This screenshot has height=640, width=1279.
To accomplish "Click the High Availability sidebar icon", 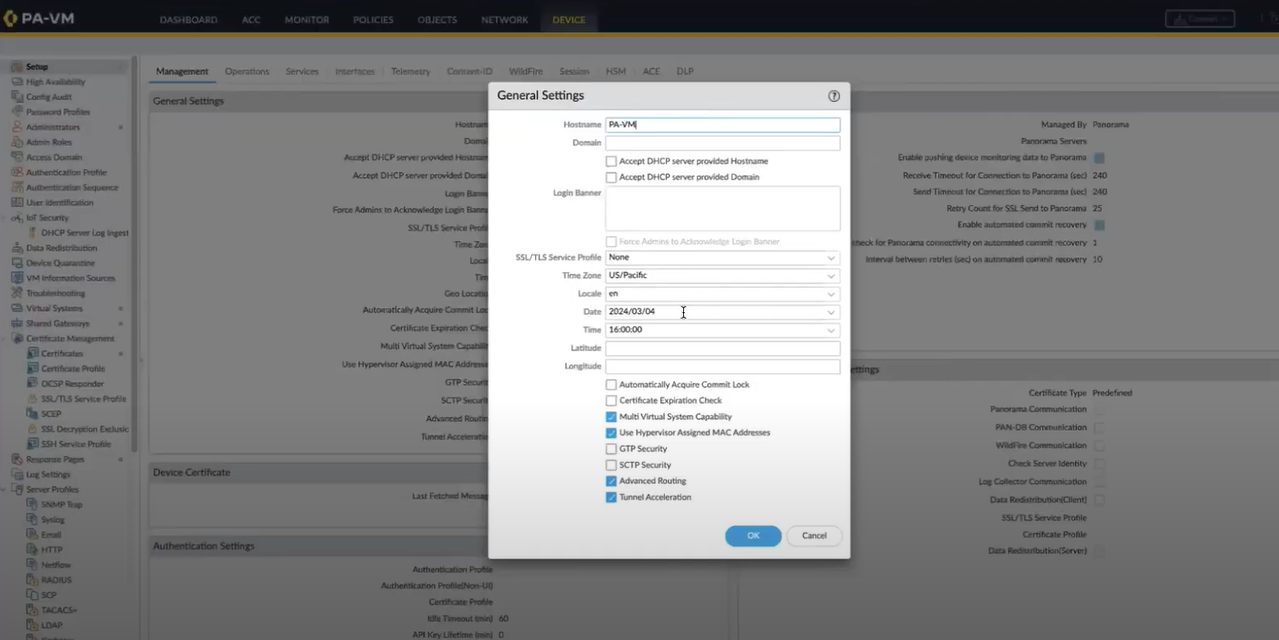I will pos(17,82).
